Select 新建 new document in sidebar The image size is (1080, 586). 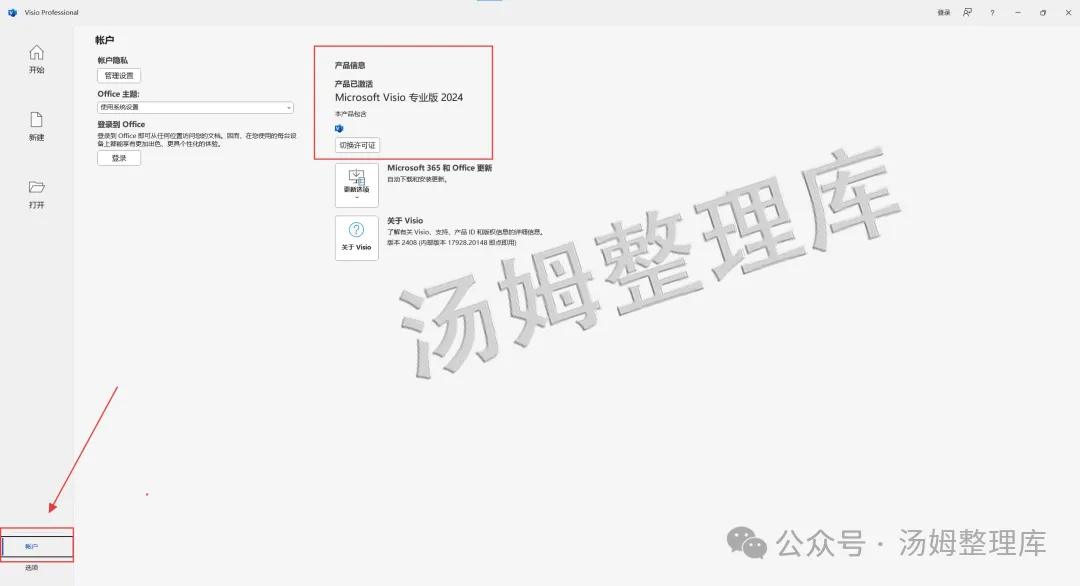[x=37, y=127]
